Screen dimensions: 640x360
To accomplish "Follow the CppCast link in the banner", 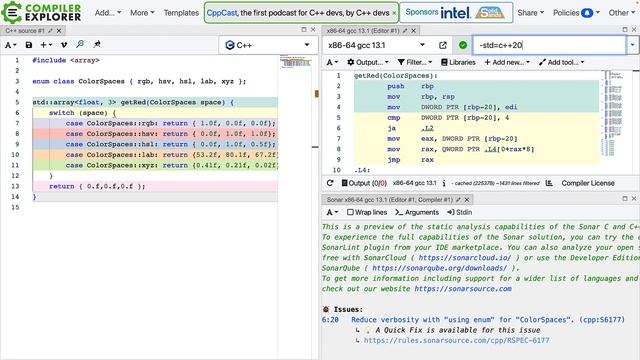I will tap(222, 13).
